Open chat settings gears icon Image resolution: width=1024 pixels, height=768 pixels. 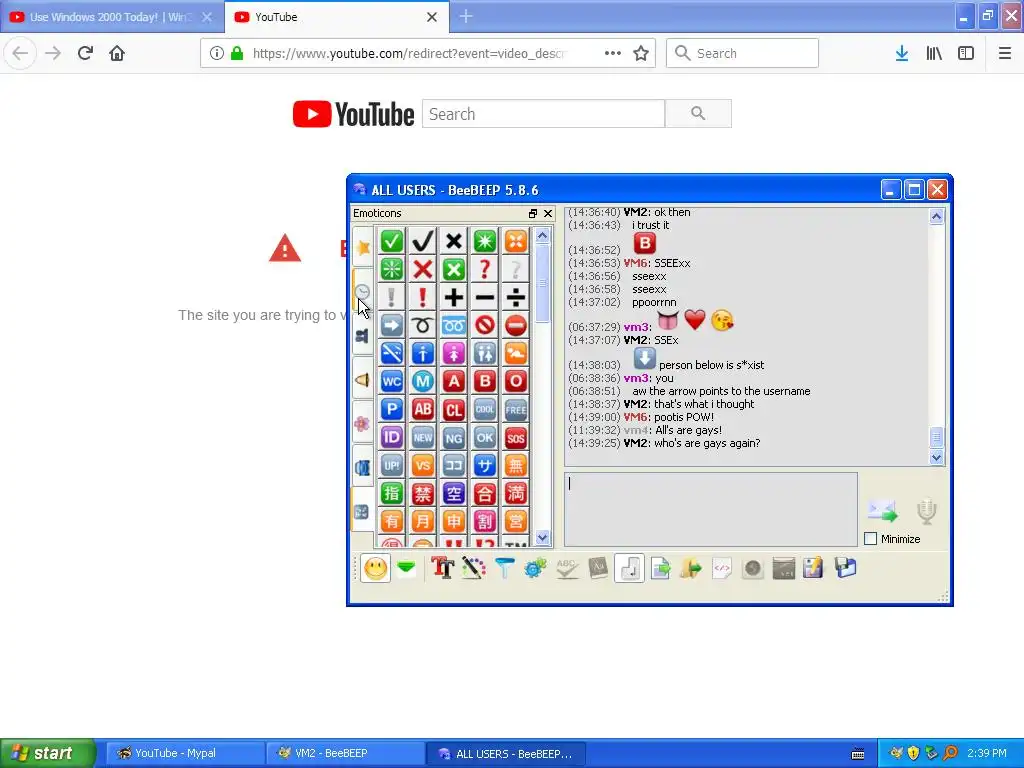(x=535, y=568)
